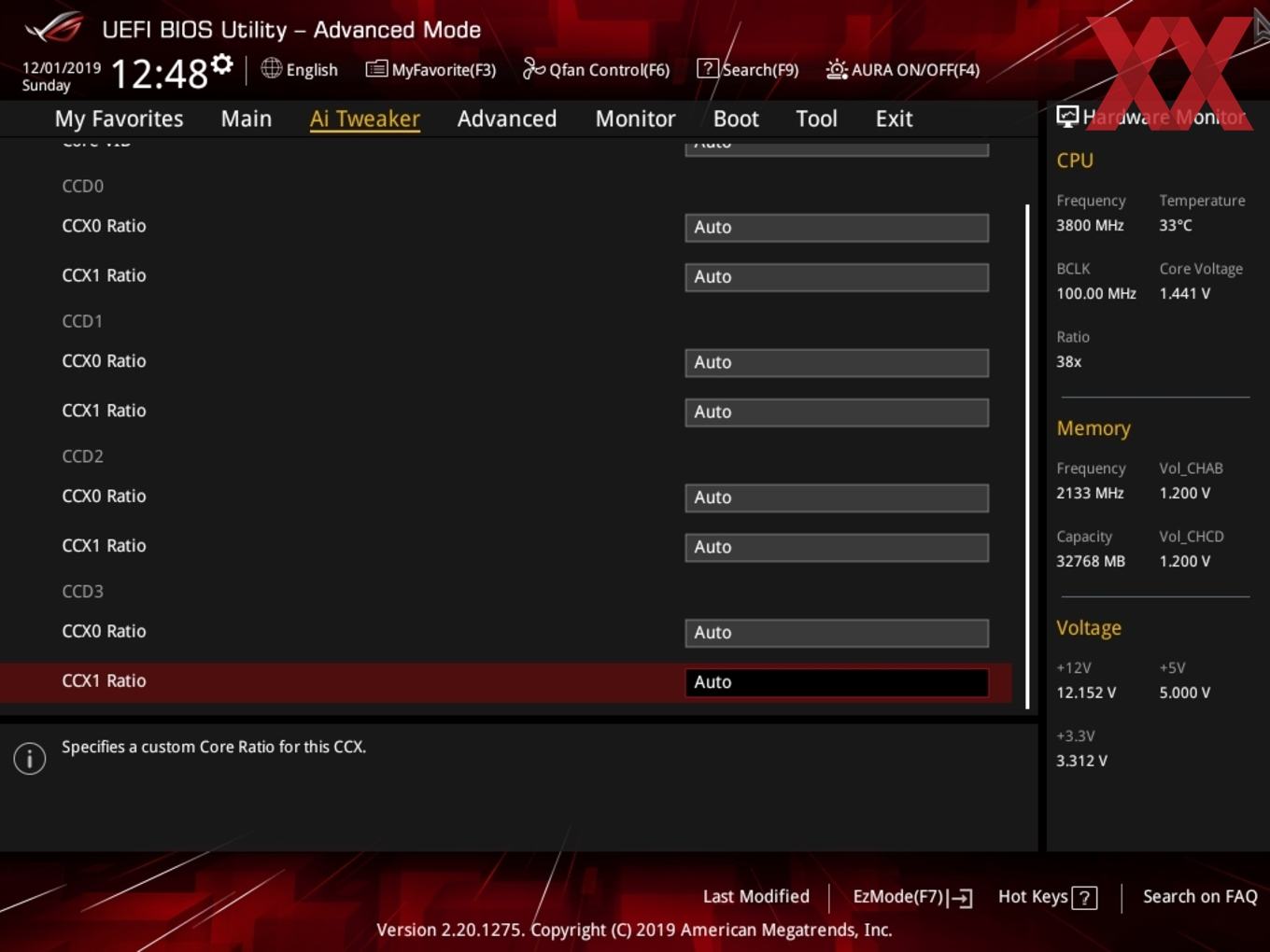Click memory frequency value 2133 MHz

click(x=1090, y=493)
